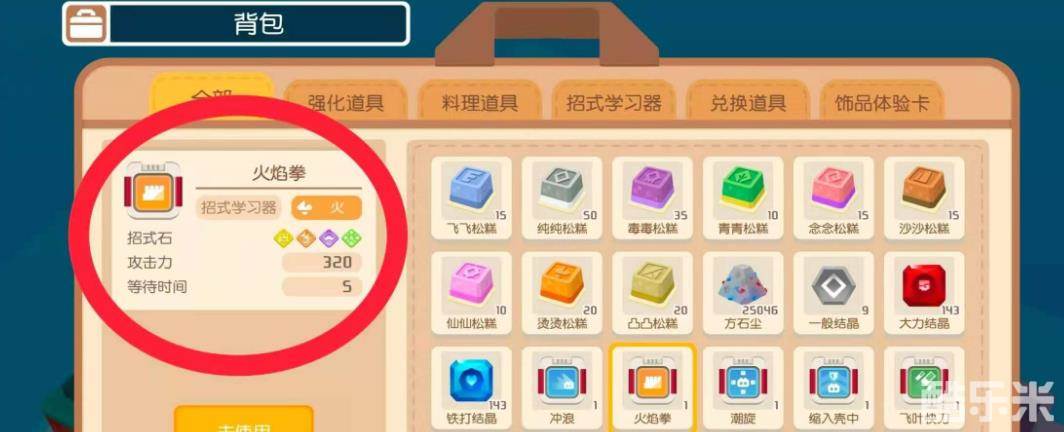1064x432 pixels.
Task: Click the orange use button below details
Action: tap(244, 420)
